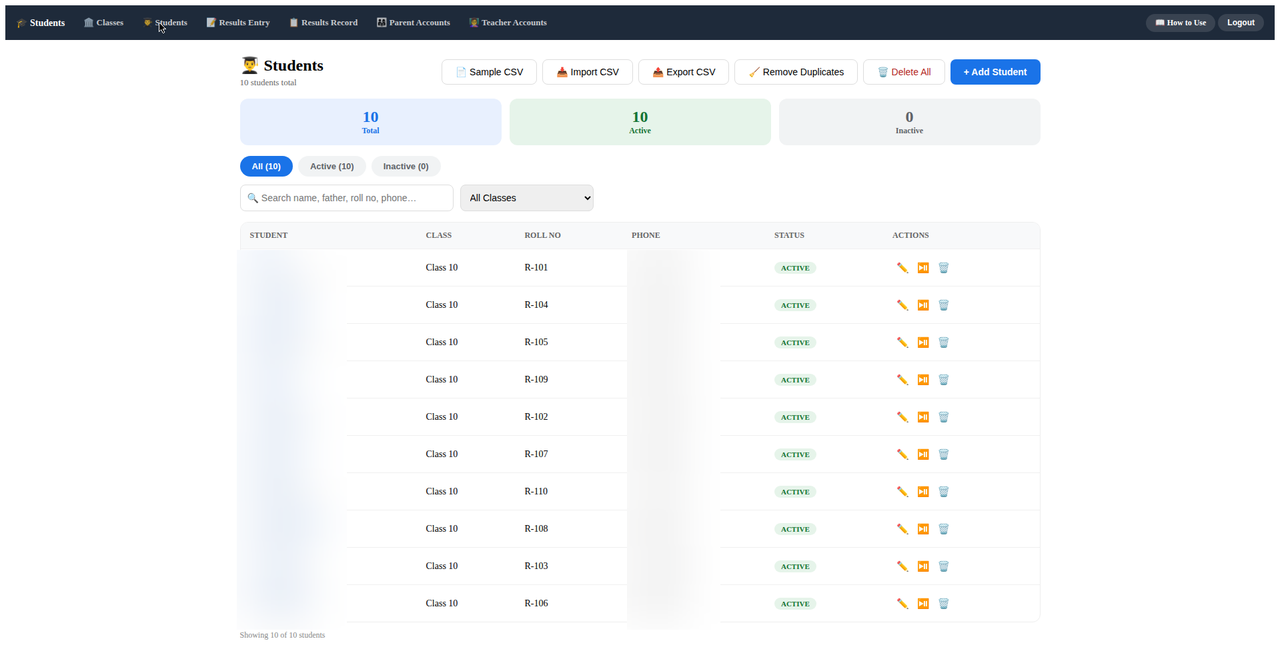Delete the R-106 student row
The width and height of the screenshot is (1280, 665).
(x=943, y=604)
